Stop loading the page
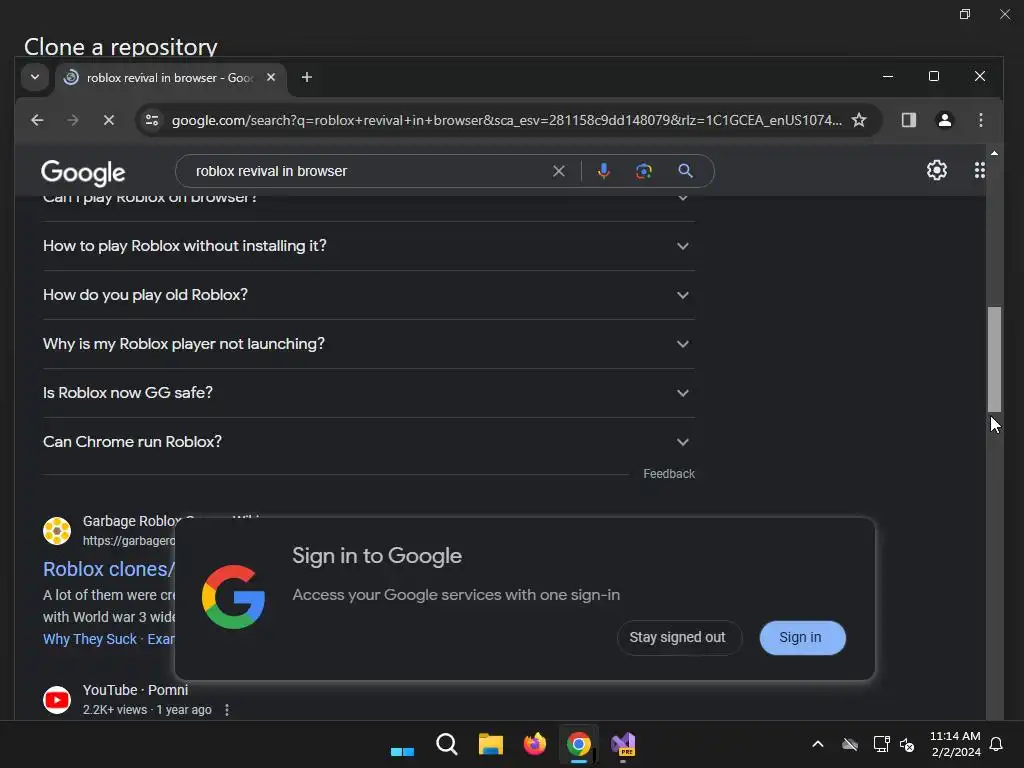The width and height of the screenshot is (1024, 768). 109,120
